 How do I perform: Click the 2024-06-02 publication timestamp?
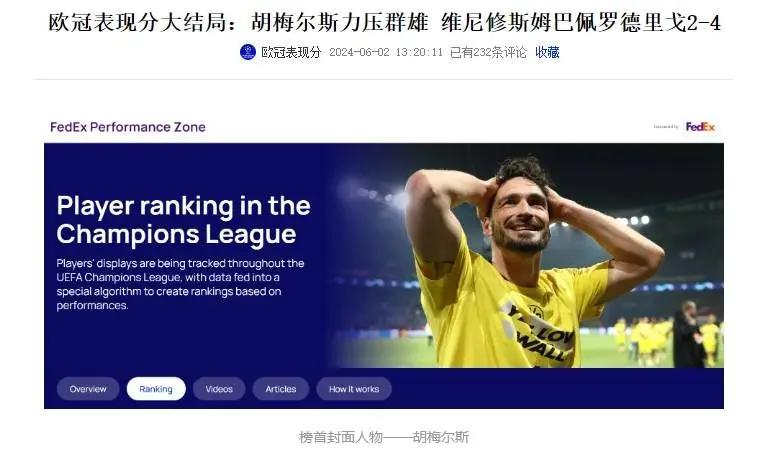click(385, 52)
